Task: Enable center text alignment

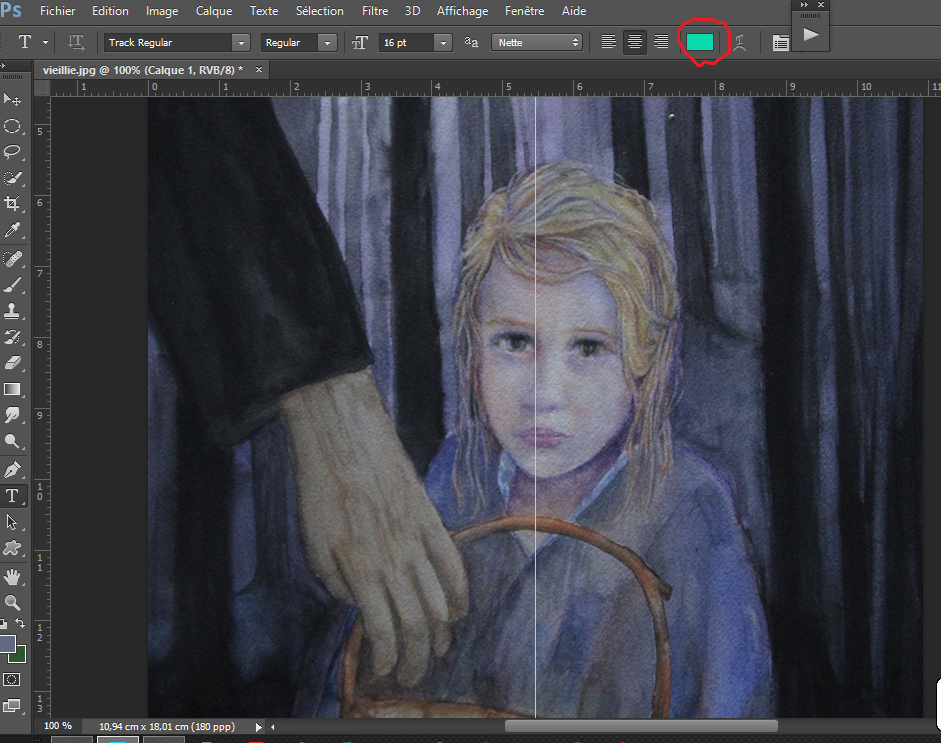Action: 634,42
